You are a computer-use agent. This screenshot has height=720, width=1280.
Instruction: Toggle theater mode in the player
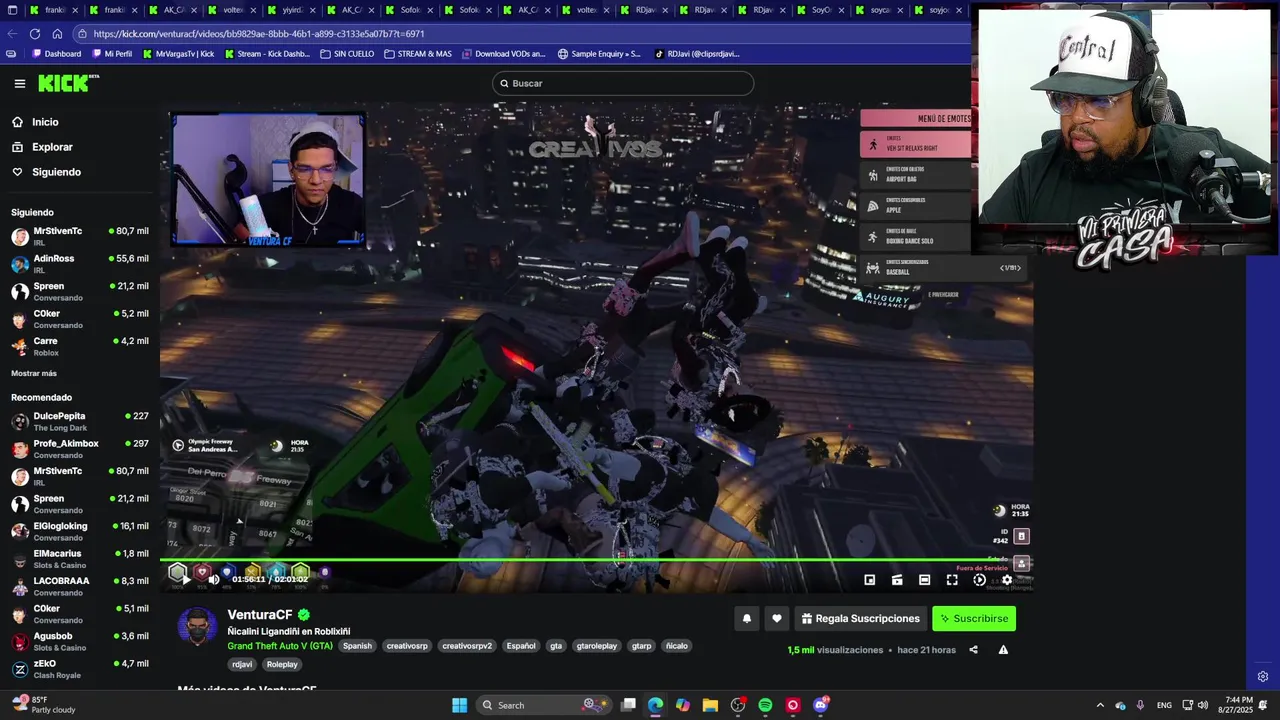(925, 580)
